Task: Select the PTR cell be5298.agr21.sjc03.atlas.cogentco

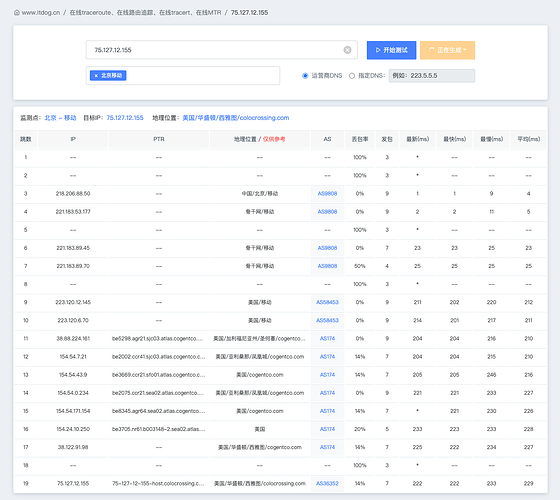Action: pyautogui.click(x=158, y=339)
